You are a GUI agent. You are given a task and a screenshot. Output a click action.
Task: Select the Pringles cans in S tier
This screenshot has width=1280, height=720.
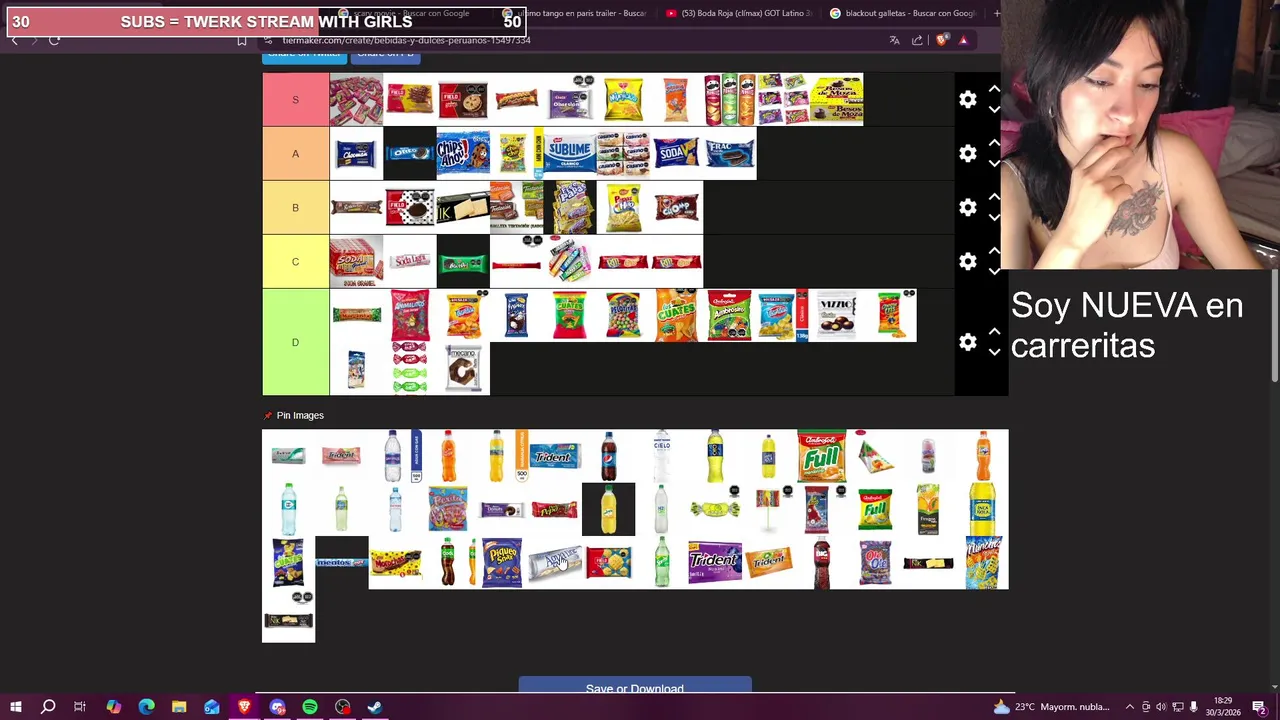coord(729,99)
